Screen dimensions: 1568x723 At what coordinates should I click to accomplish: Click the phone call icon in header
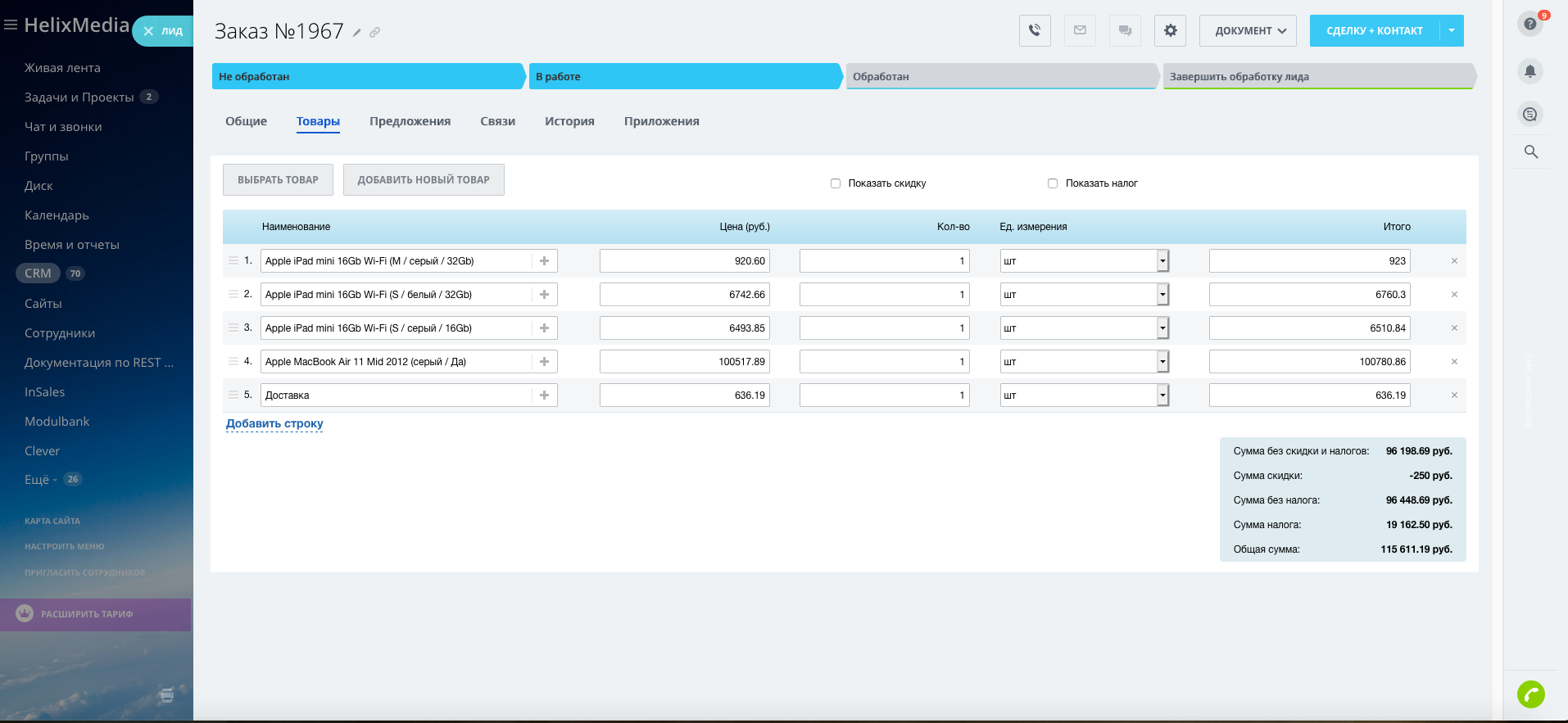coord(1035,31)
